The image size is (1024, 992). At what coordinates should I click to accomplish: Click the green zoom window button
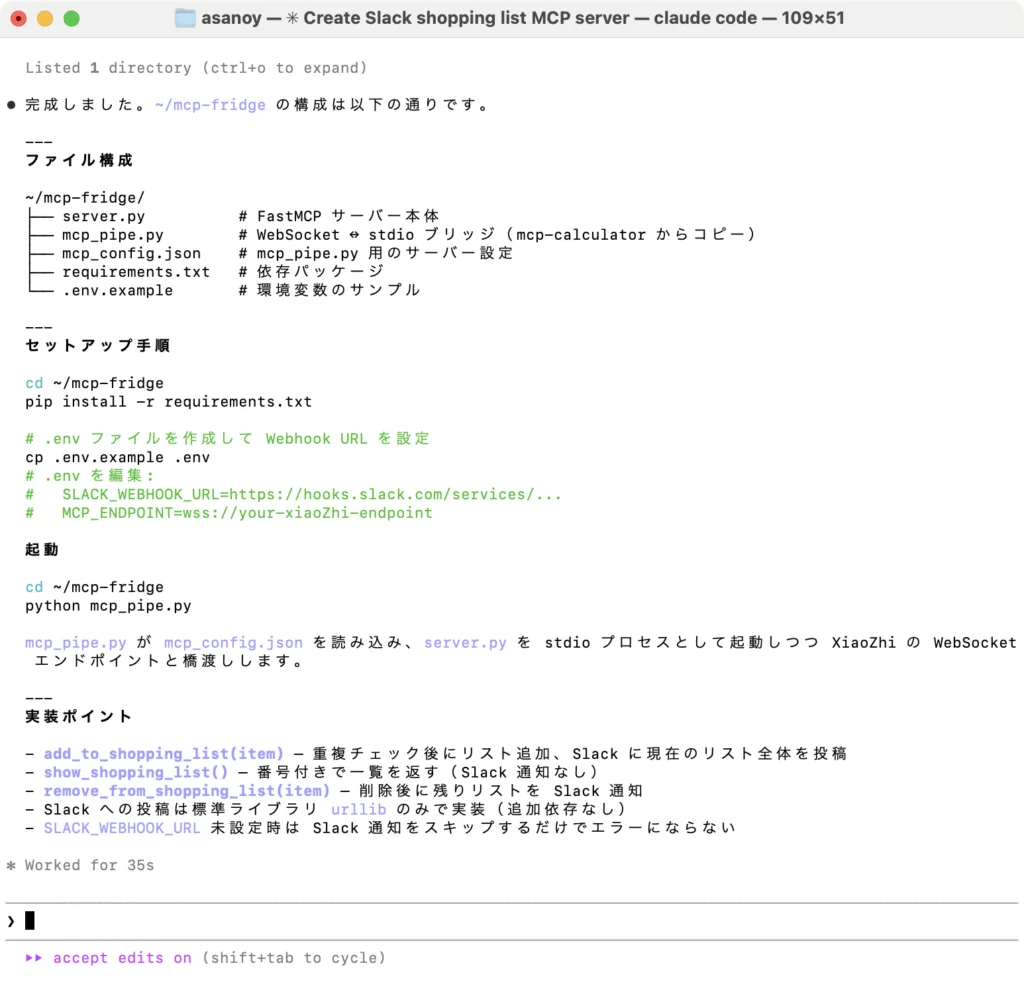tap(72, 18)
